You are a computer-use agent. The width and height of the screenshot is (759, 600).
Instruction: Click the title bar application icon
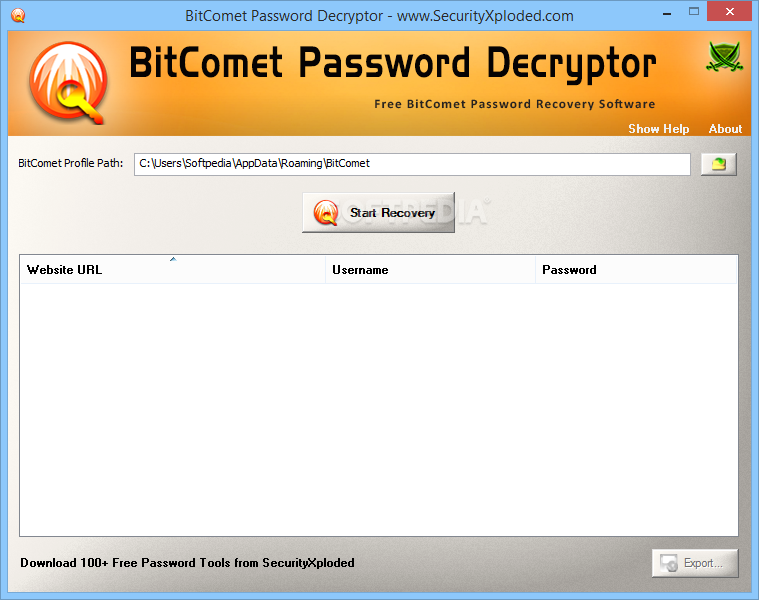click(x=18, y=15)
